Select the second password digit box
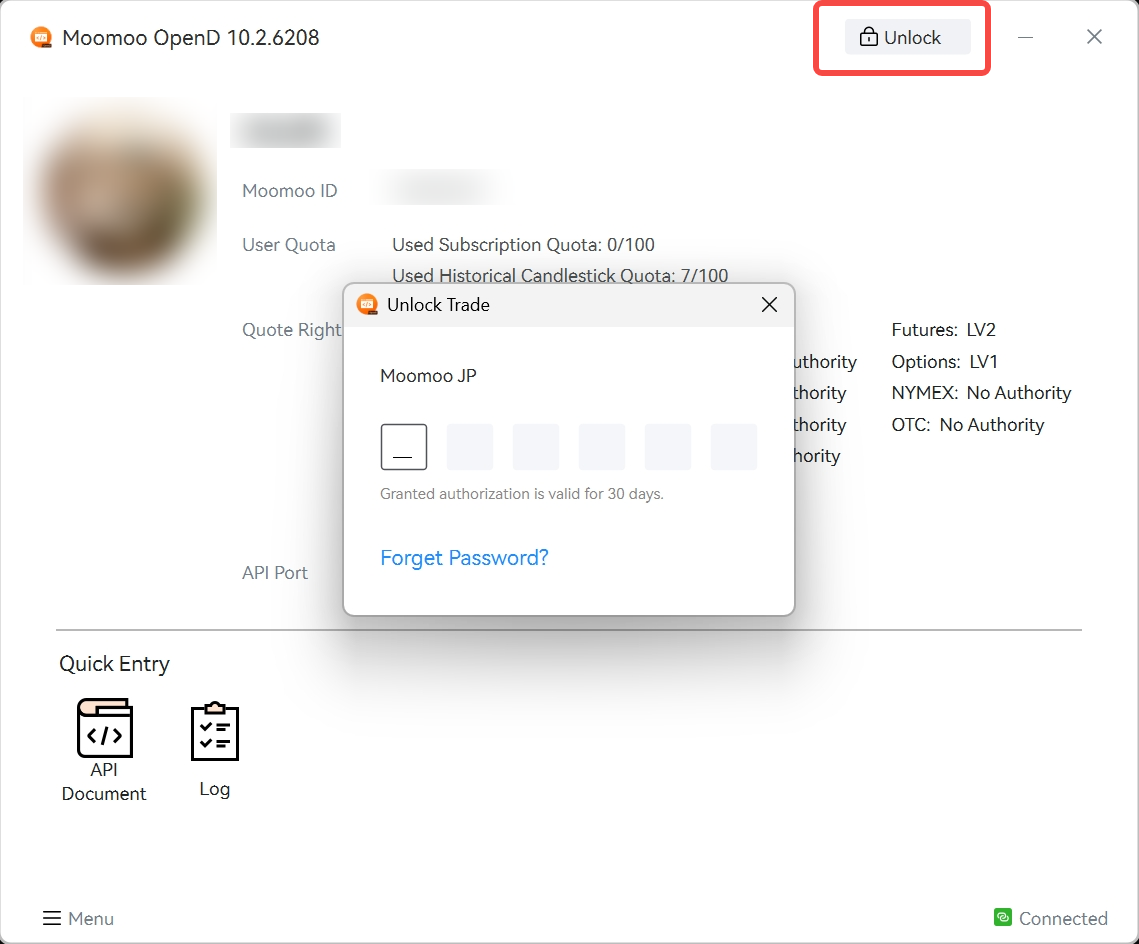The height and width of the screenshot is (944, 1139). [x=470, y=447]
